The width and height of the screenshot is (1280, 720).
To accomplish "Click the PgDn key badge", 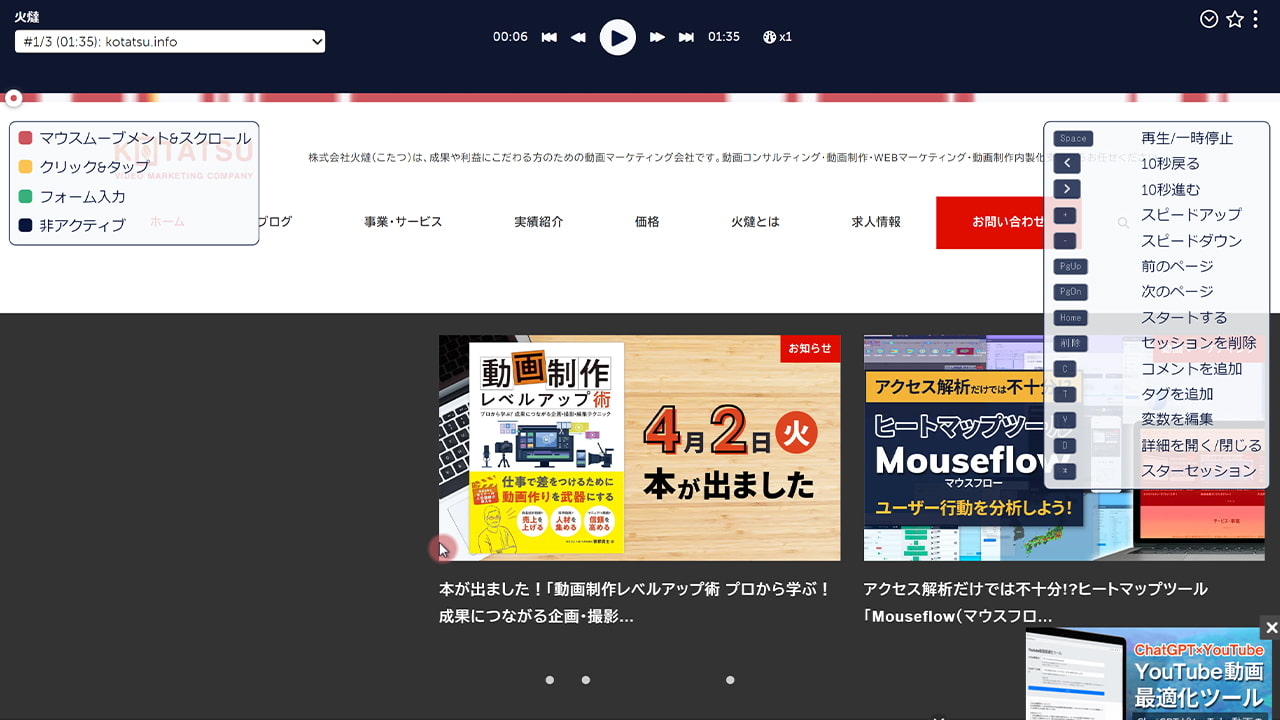I will click(1070, 292).
